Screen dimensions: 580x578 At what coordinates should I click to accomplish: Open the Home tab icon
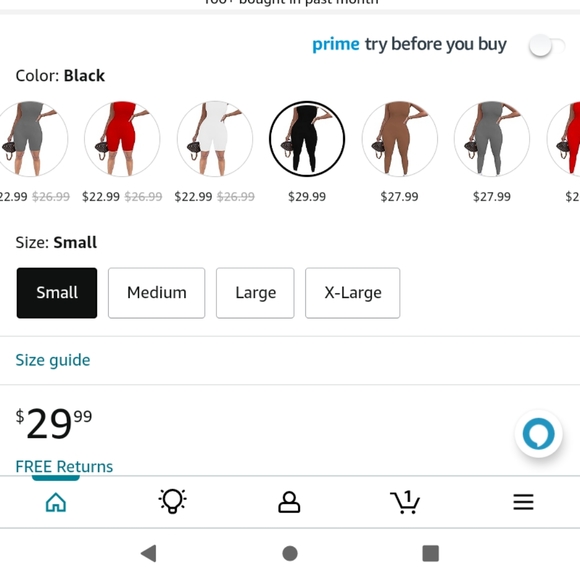click(56, 502)
